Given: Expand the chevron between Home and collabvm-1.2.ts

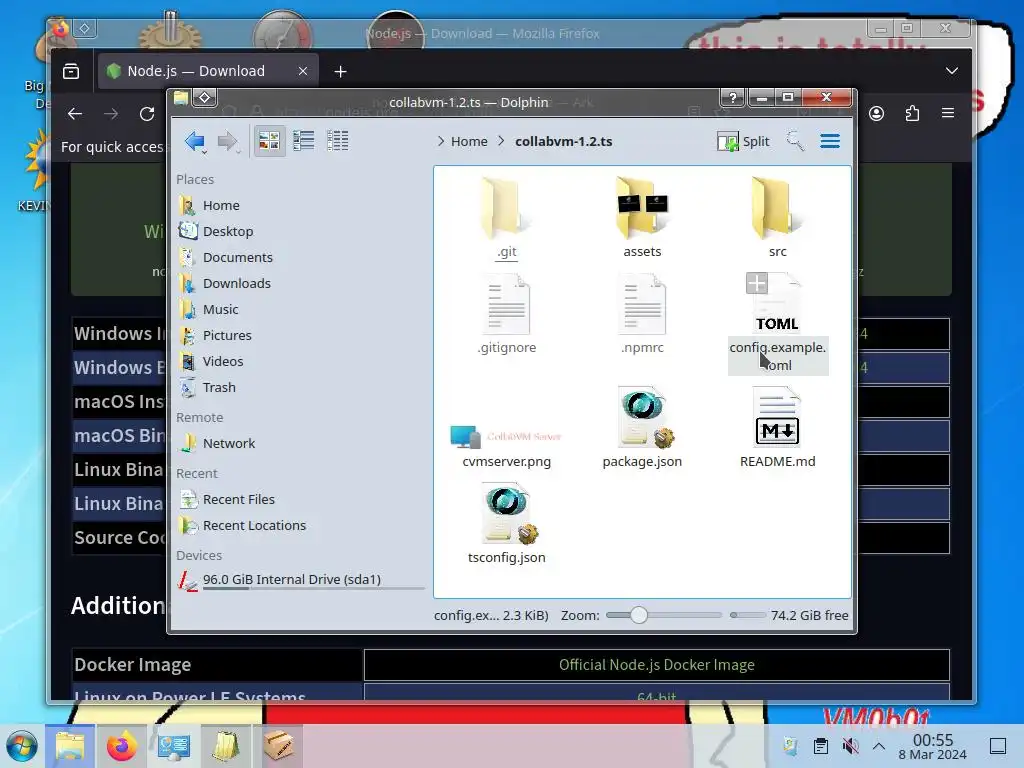Looking at the screenshot, I should click(501, 141).
